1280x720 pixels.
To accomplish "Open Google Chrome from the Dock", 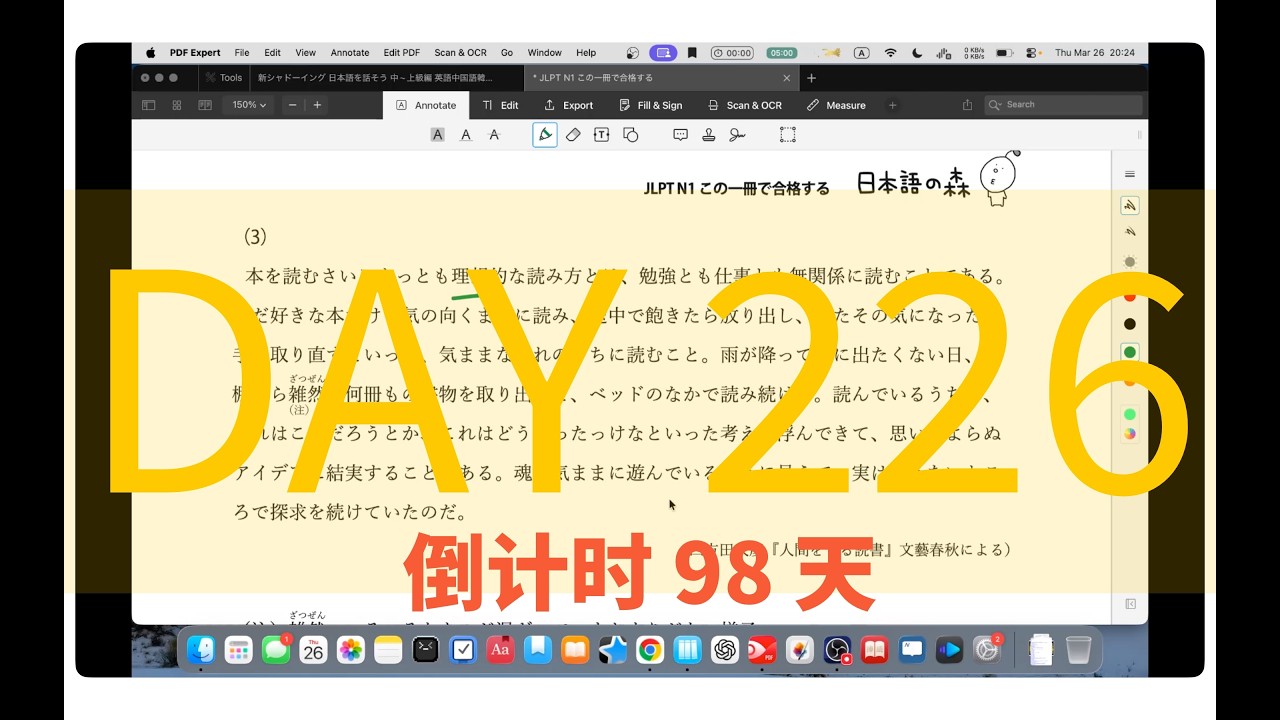I will 649,651.
